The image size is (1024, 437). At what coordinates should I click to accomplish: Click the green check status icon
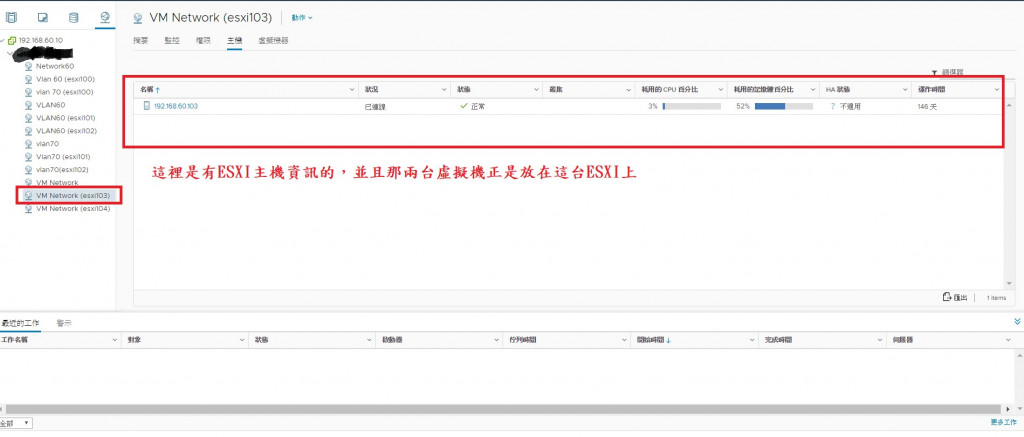pos(464,106)
